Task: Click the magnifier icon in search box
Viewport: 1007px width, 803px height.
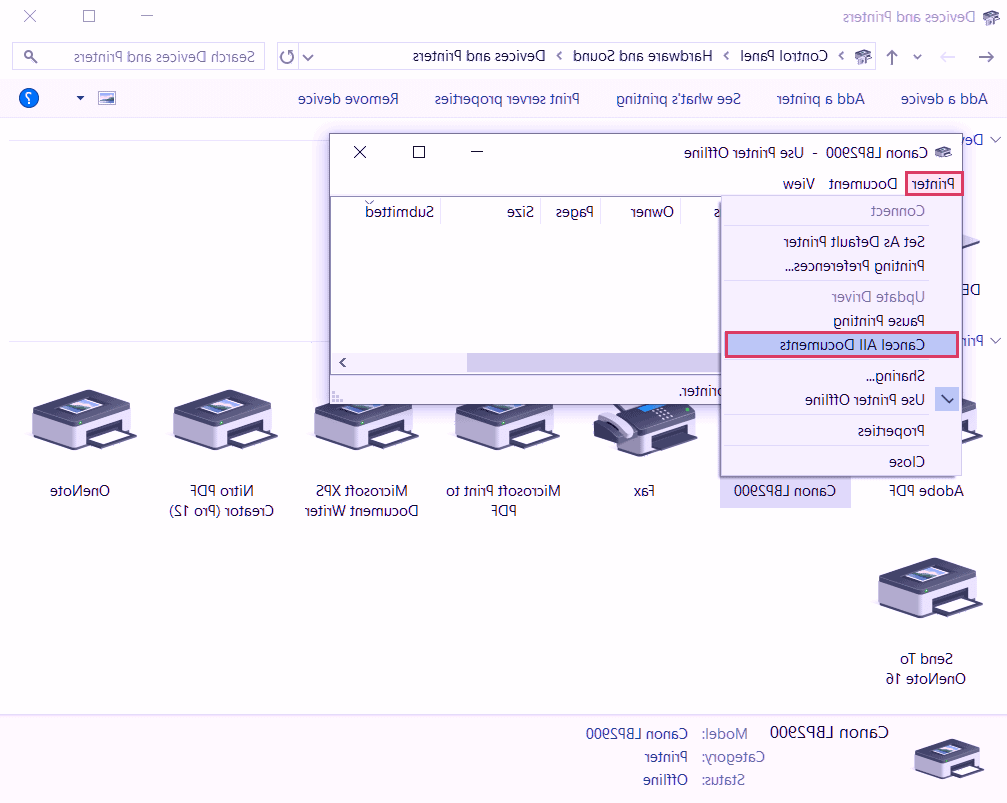Action: 30,57
